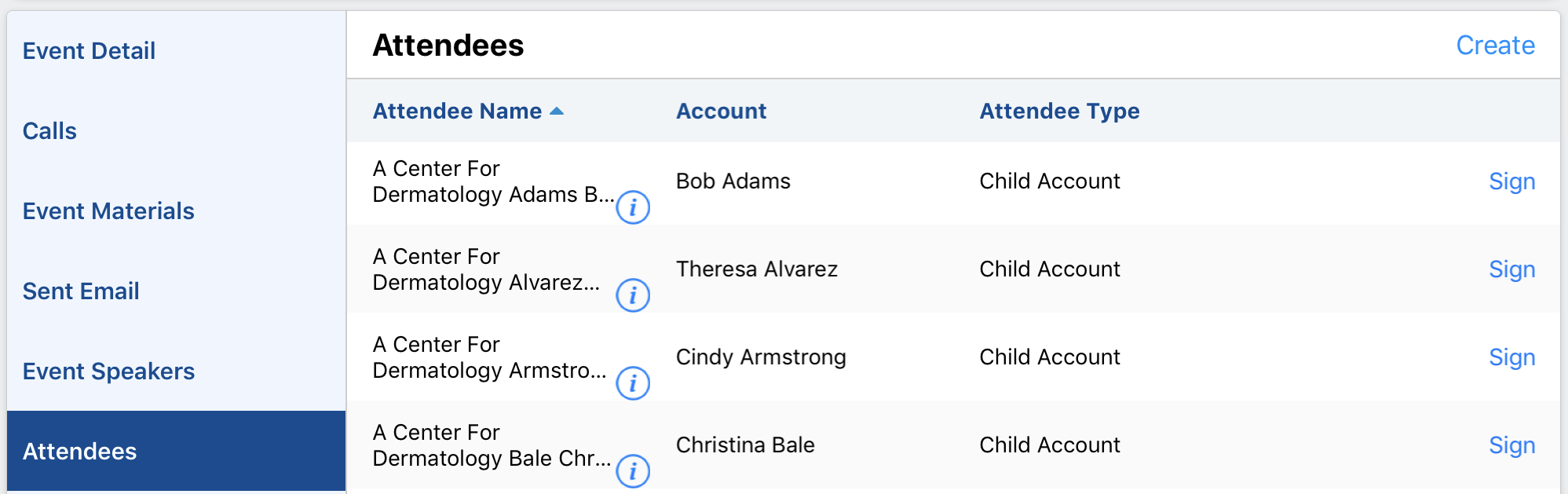This screenshot has height=494, width=1568.
Task: Click Create to add an attendee
Action: pyautogui.click(x=1495, y=46)
